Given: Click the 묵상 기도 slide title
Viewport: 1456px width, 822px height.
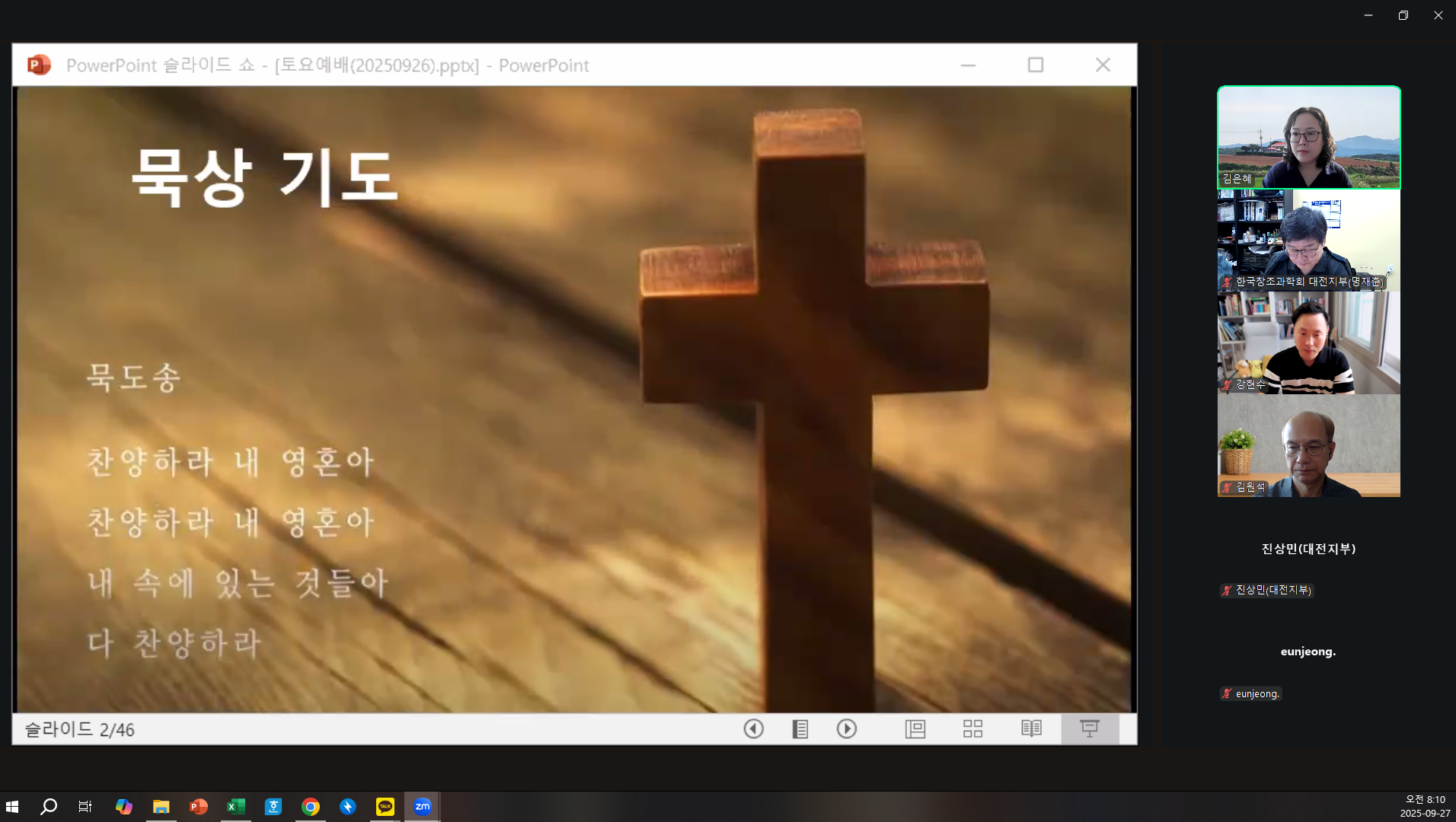Looking at the screenshot, I should 263,177.
